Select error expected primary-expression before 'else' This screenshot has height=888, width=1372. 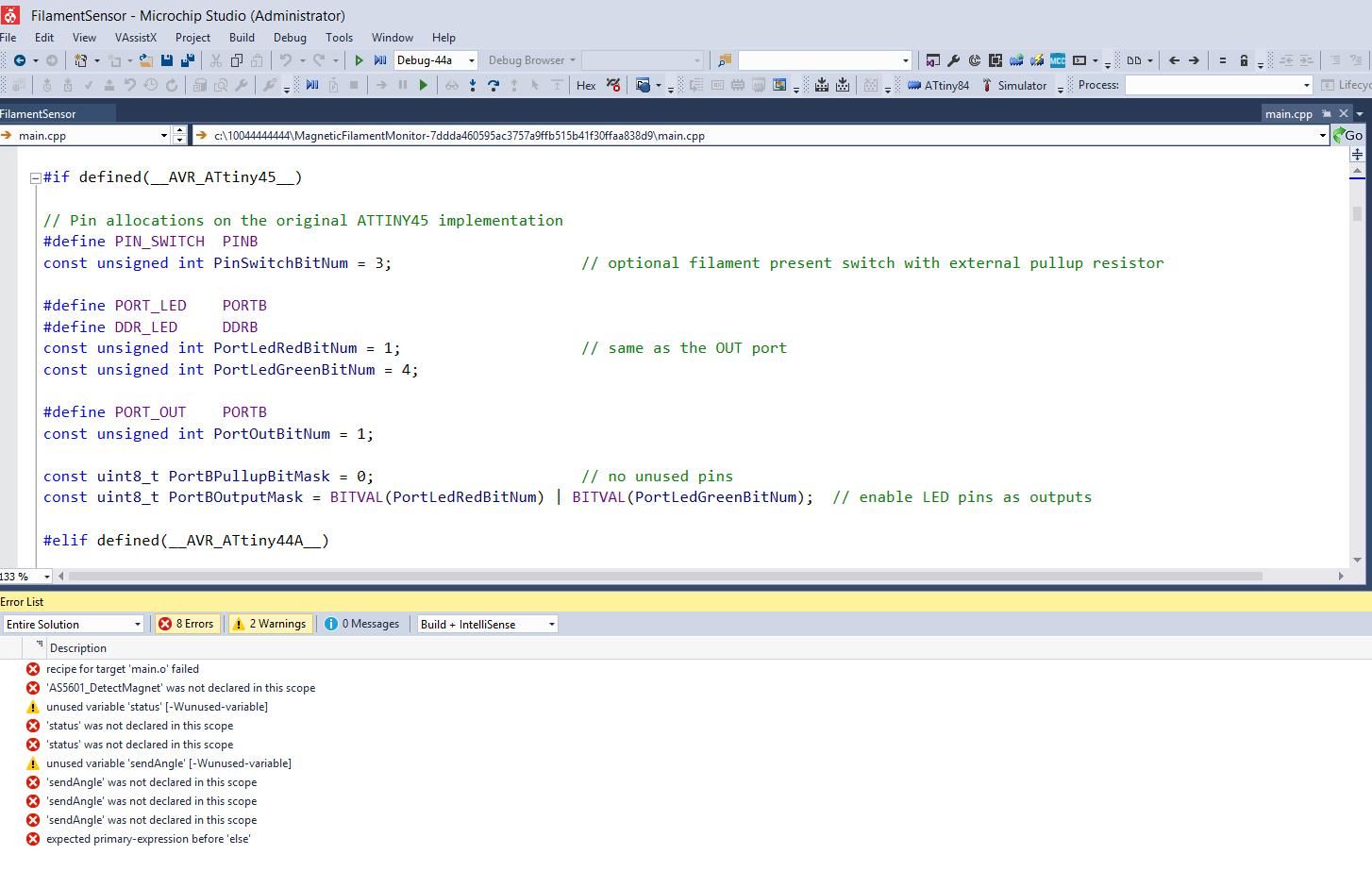[148, 839]
